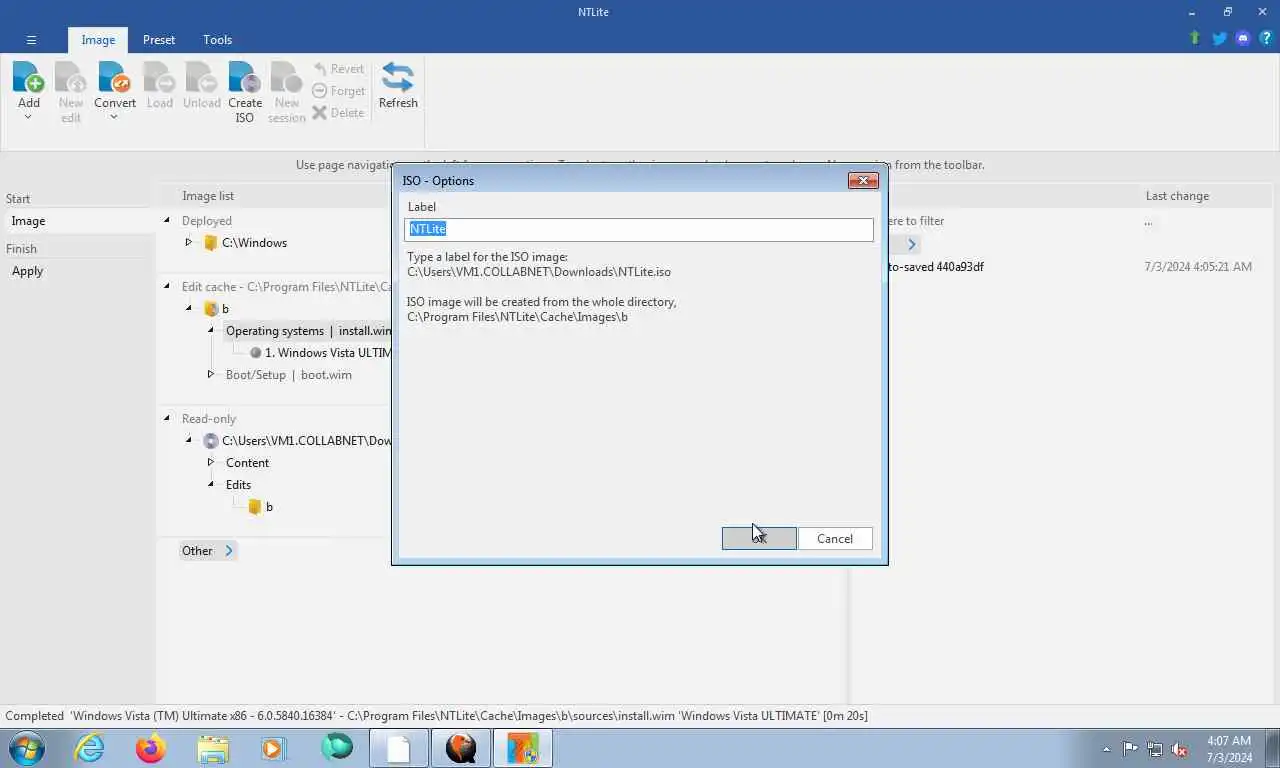This screenshot has height=768, width=1280.
Task: Click the New edit toolbar icon
Action: click(70, 78)
